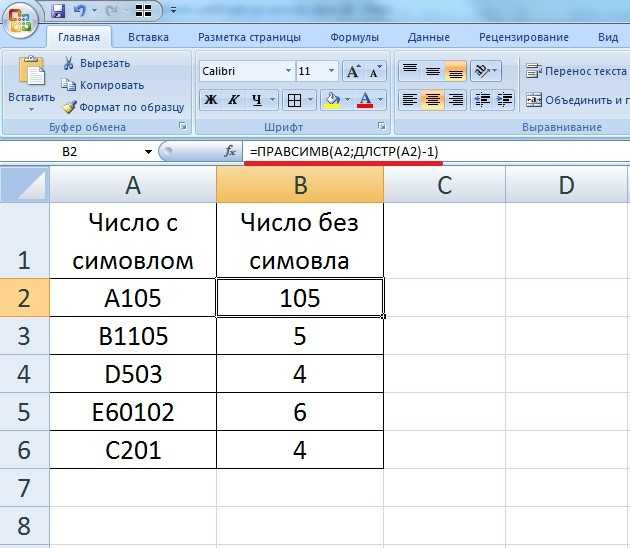
Task: Click Копировать to copy selection
Action: pos(103,85)
